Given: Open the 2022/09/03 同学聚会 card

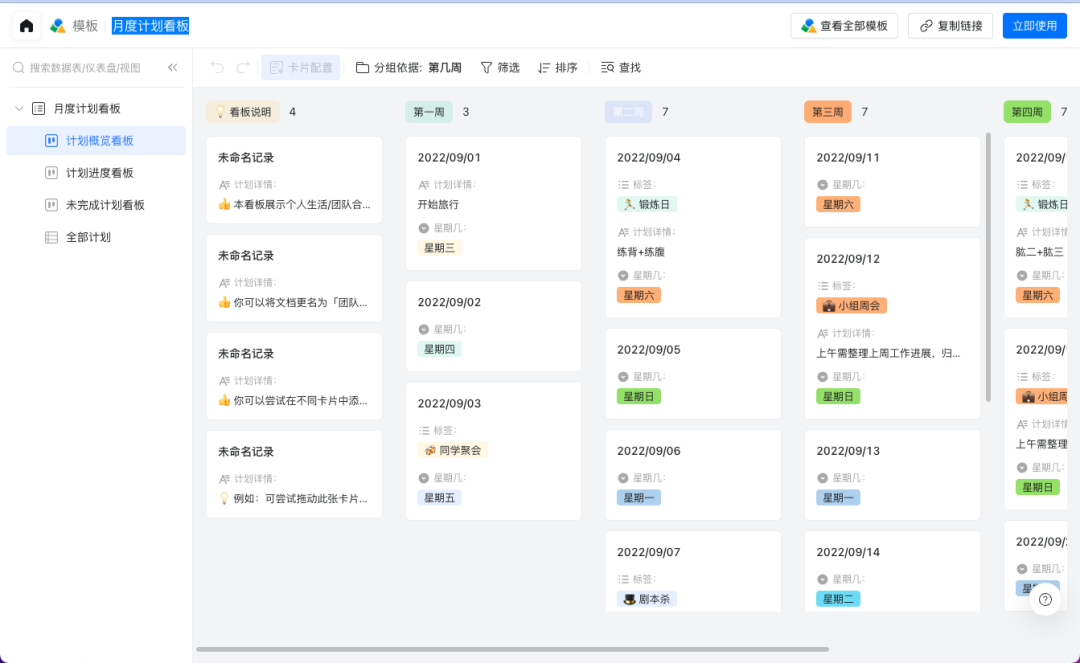Looking at the screenshot, I should point(493,451).
